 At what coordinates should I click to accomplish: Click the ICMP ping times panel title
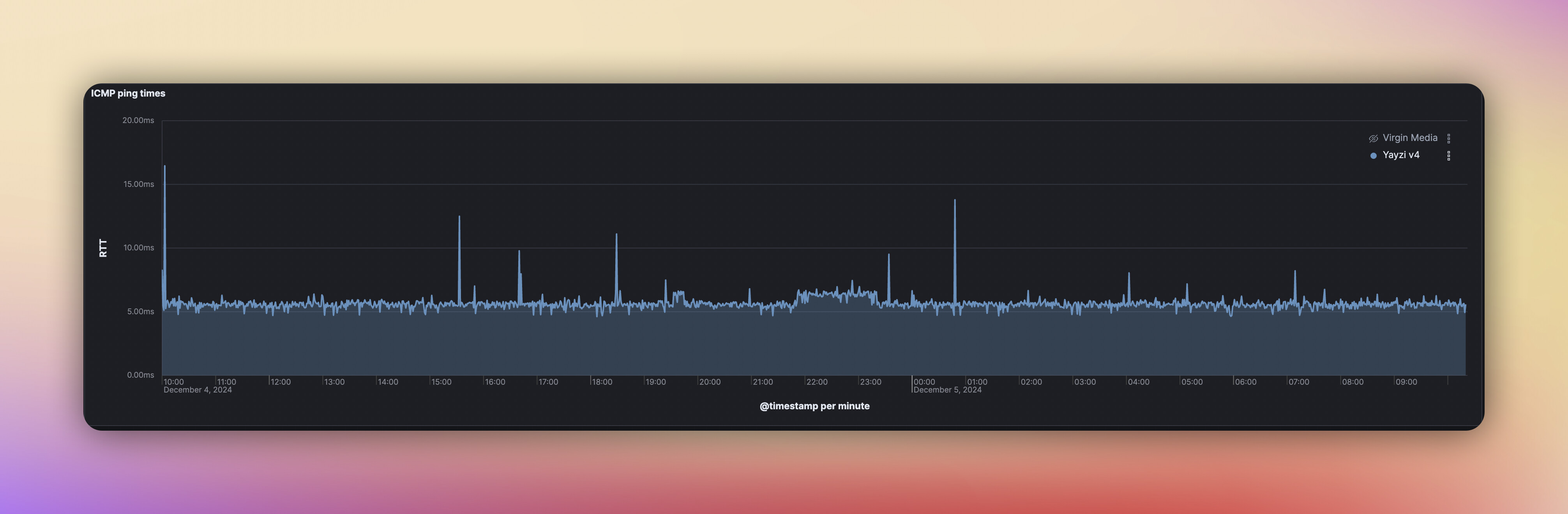click(128, 93)
